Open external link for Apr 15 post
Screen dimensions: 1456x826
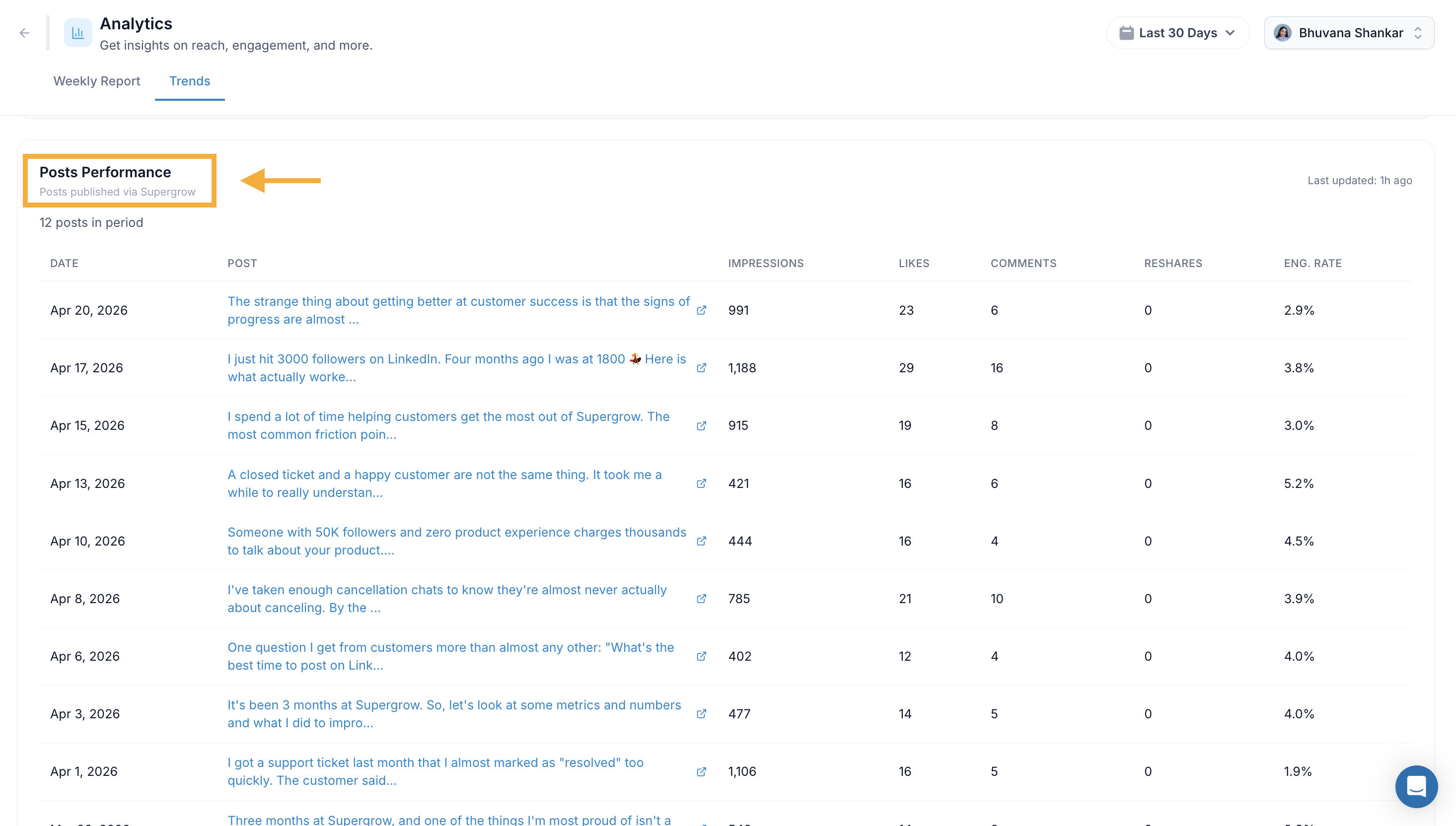(701, 425)
